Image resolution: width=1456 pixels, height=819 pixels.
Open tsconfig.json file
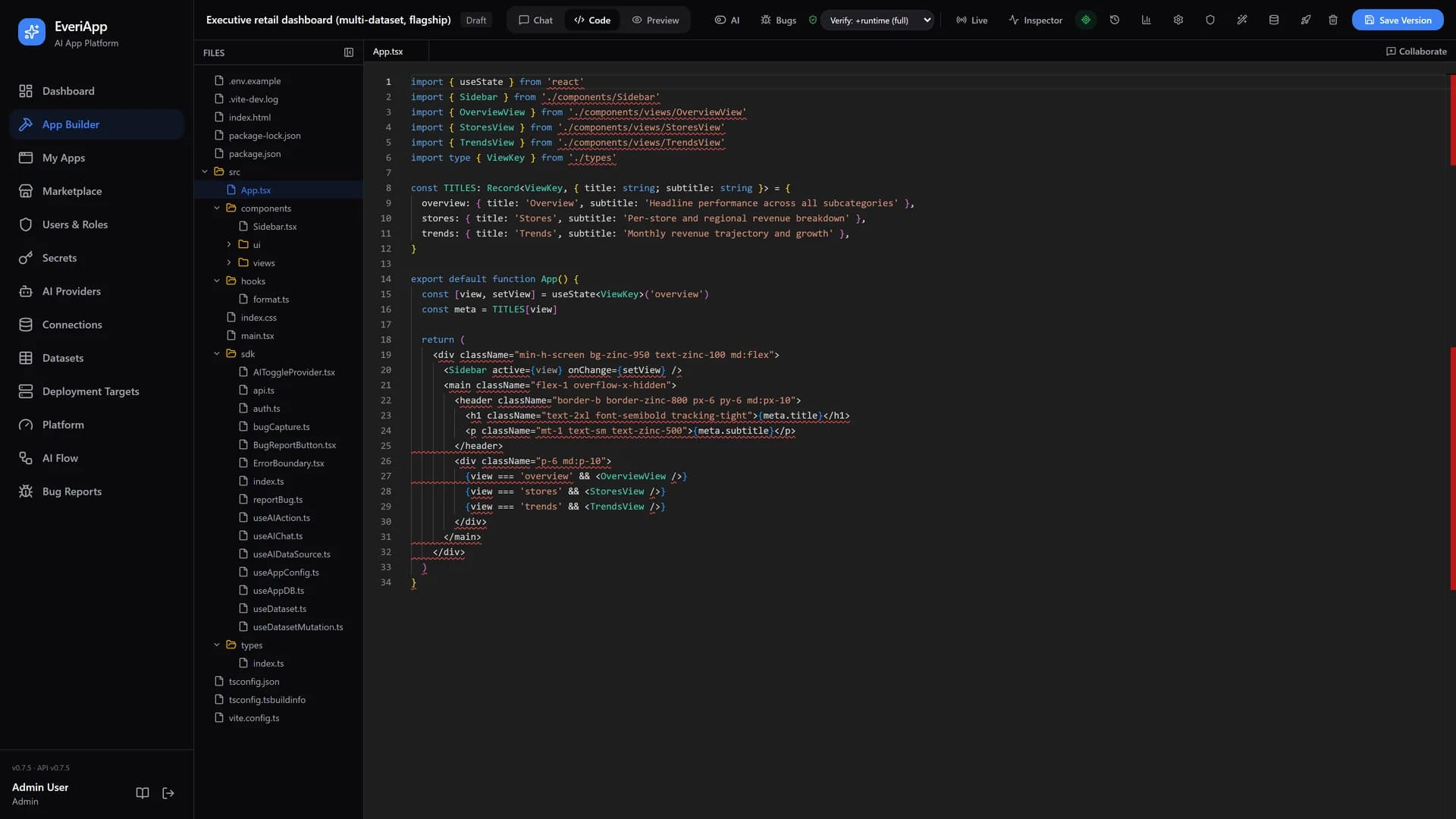(278, 682)
